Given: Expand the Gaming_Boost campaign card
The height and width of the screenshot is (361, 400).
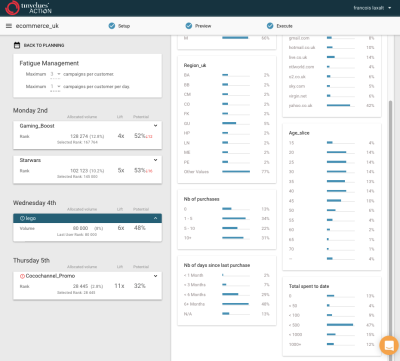Looking at the screenshot, I should point(155,126).
